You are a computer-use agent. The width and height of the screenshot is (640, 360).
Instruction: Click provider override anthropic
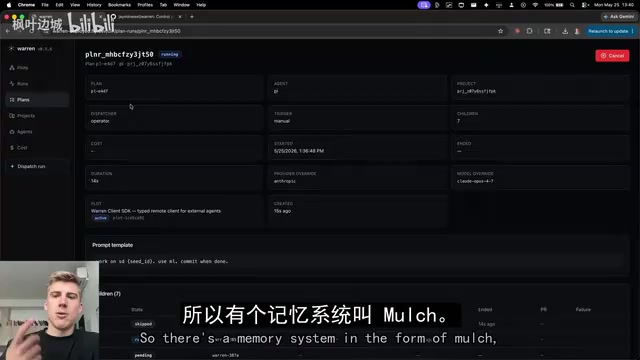284,181
